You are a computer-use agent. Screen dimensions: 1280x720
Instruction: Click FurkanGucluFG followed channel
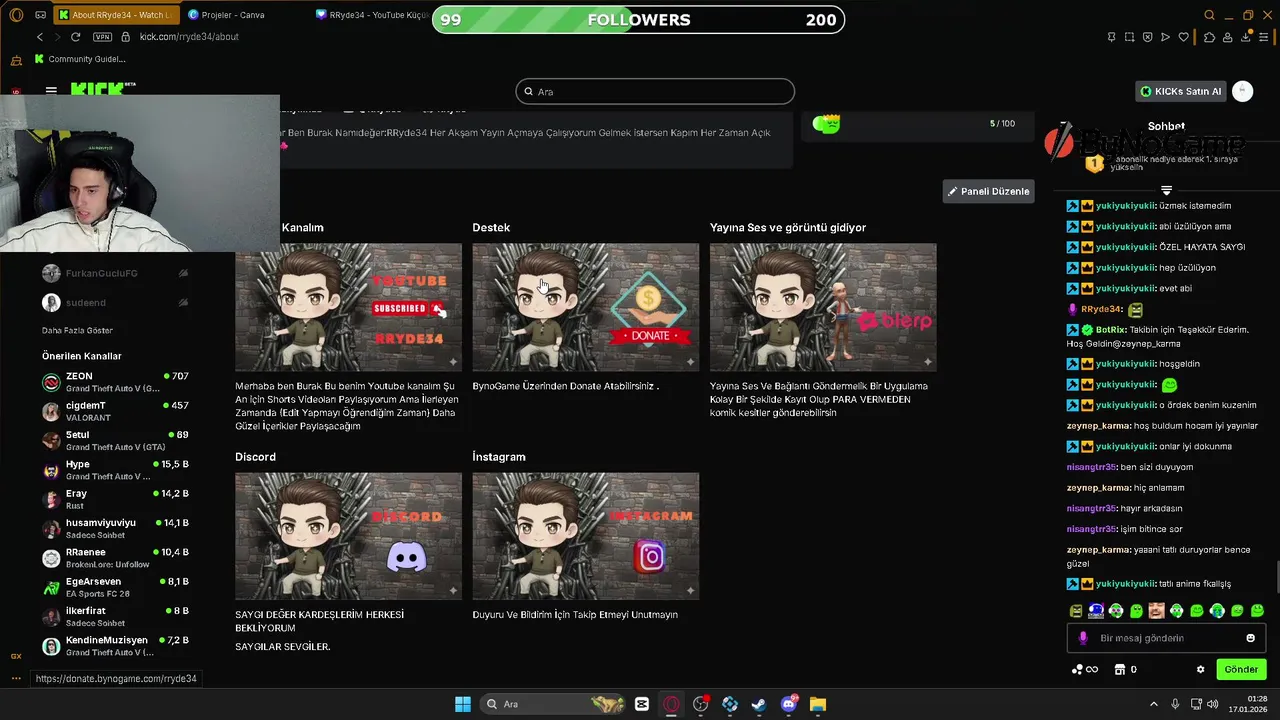point(115,273)
